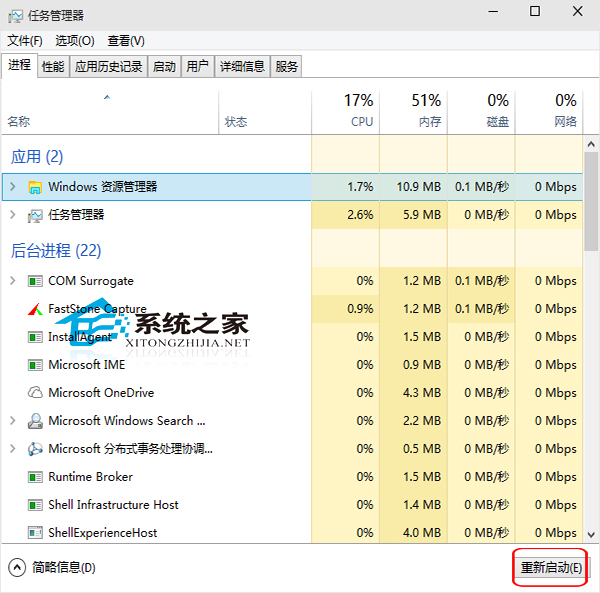600x593 pixels.
Task: Open the 选项(O) menu
Action: (75, 41)
